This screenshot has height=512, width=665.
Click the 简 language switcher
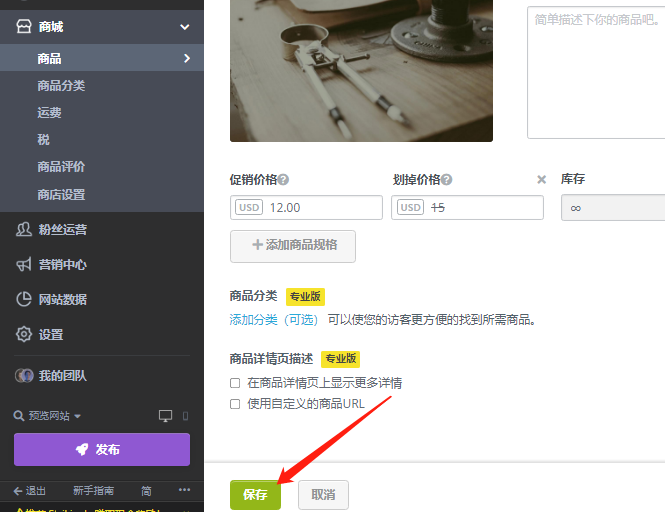pos(146,491)
